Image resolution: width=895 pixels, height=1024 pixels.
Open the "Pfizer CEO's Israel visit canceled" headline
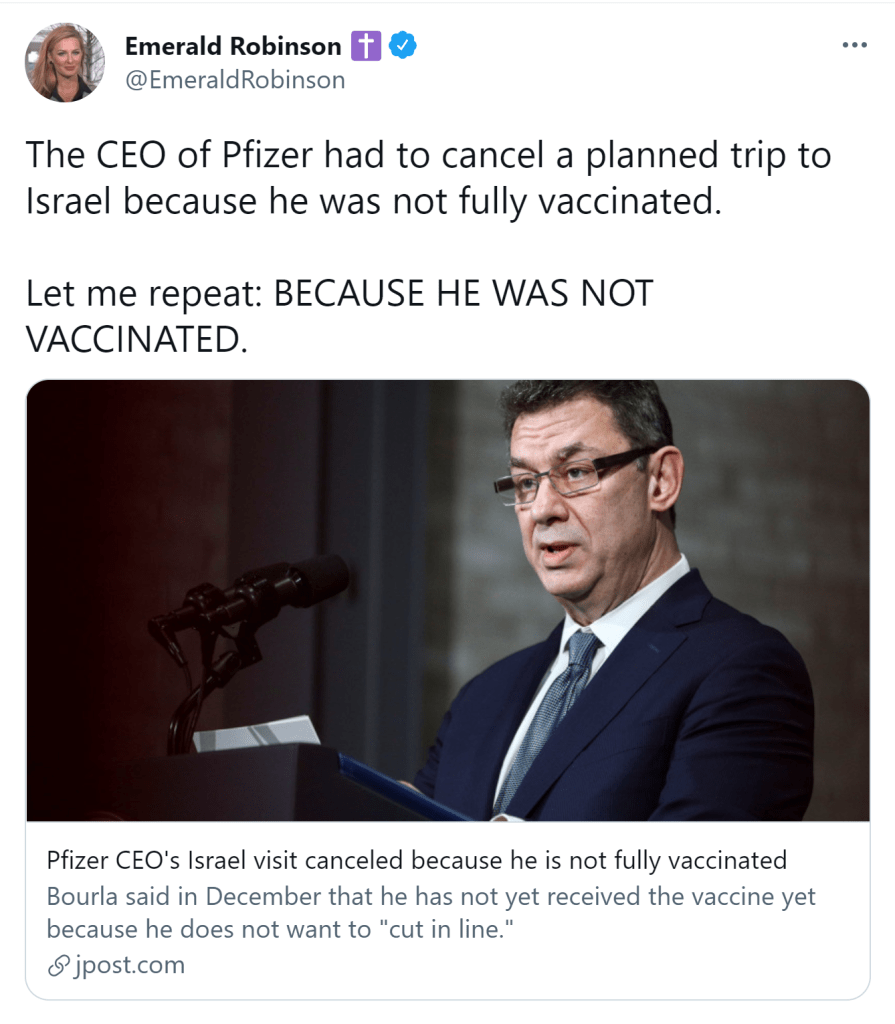click(416, 860)
